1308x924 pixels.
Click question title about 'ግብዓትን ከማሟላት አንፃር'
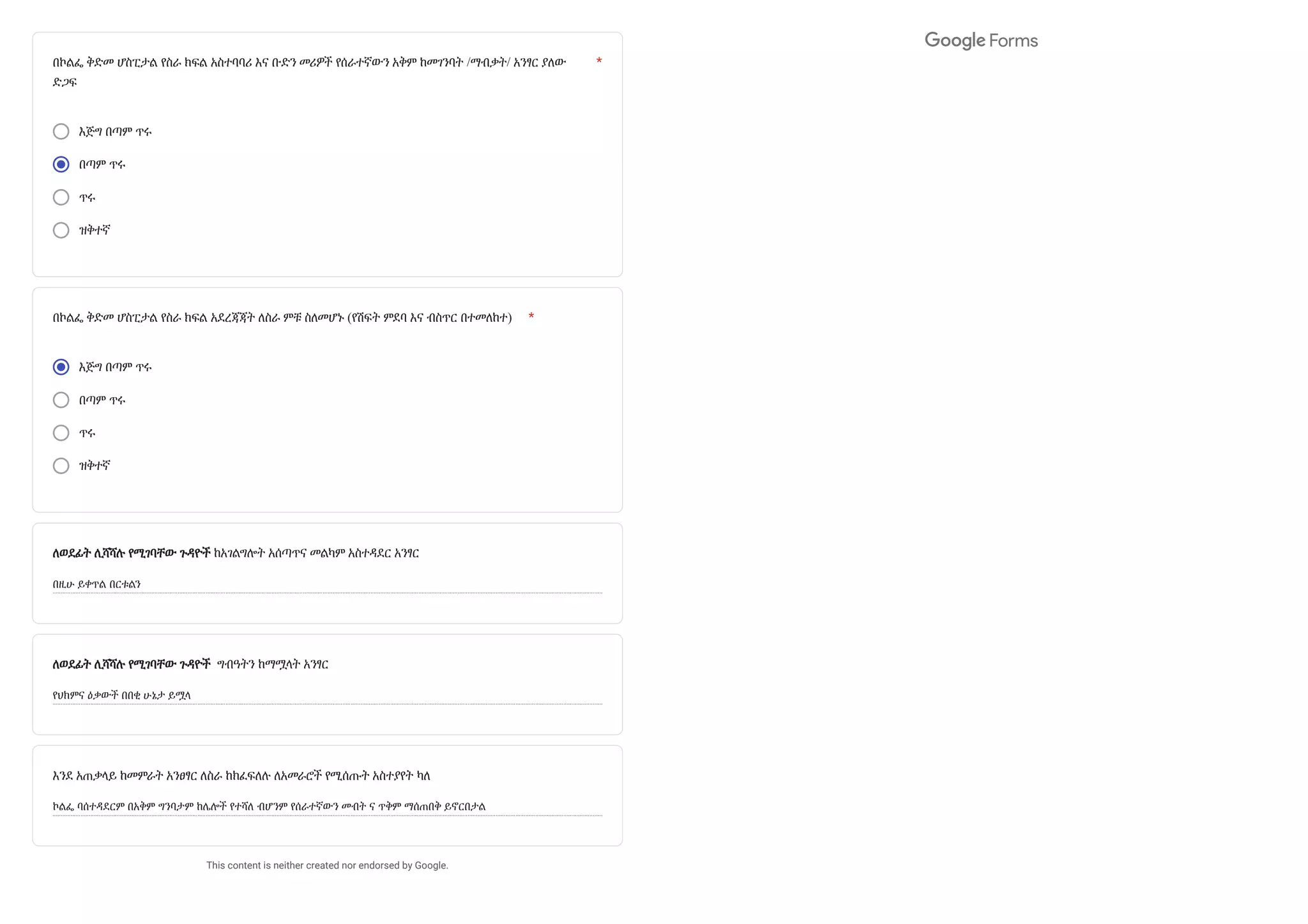190,664
